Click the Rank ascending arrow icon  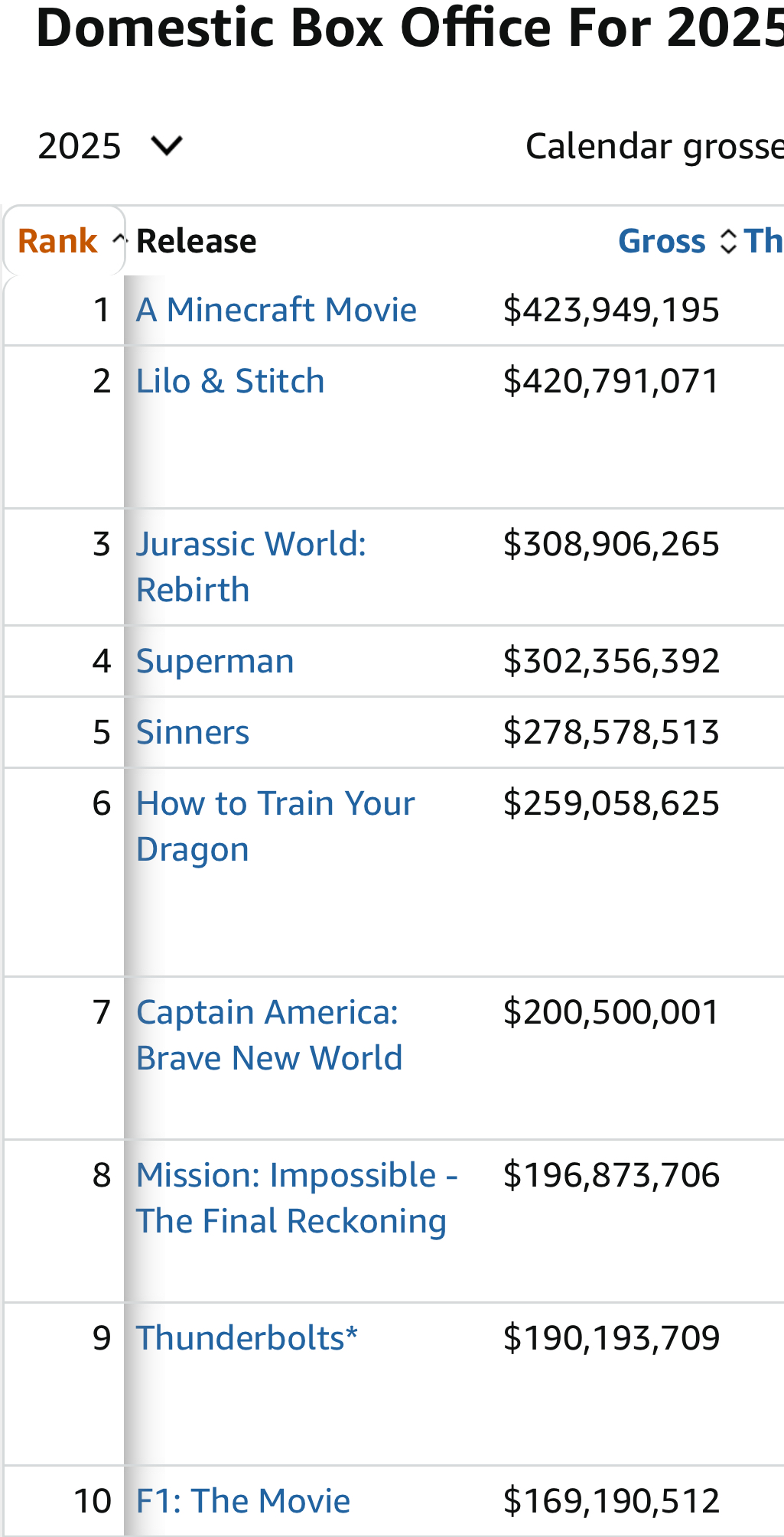point(118,240)
